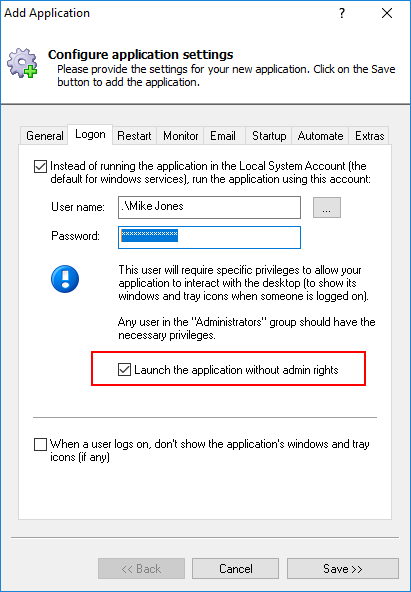Click the Save >> button
This screenshot has width=411, height=592.
(343, 569)
